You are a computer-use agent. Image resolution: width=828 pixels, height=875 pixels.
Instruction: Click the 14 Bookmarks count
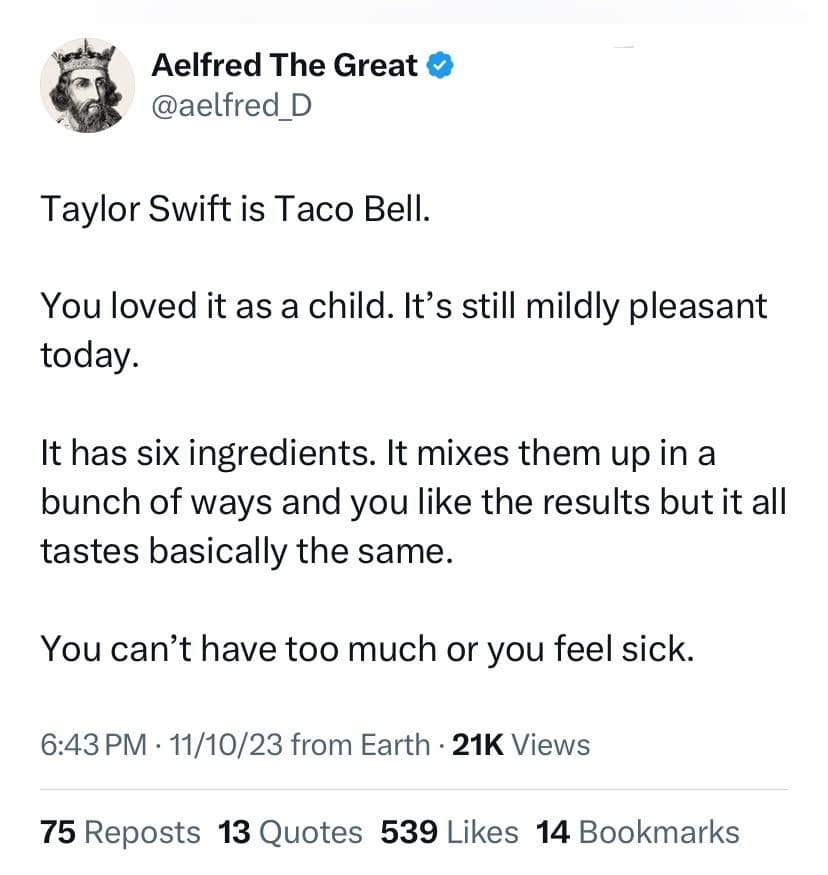click(637, 832)
